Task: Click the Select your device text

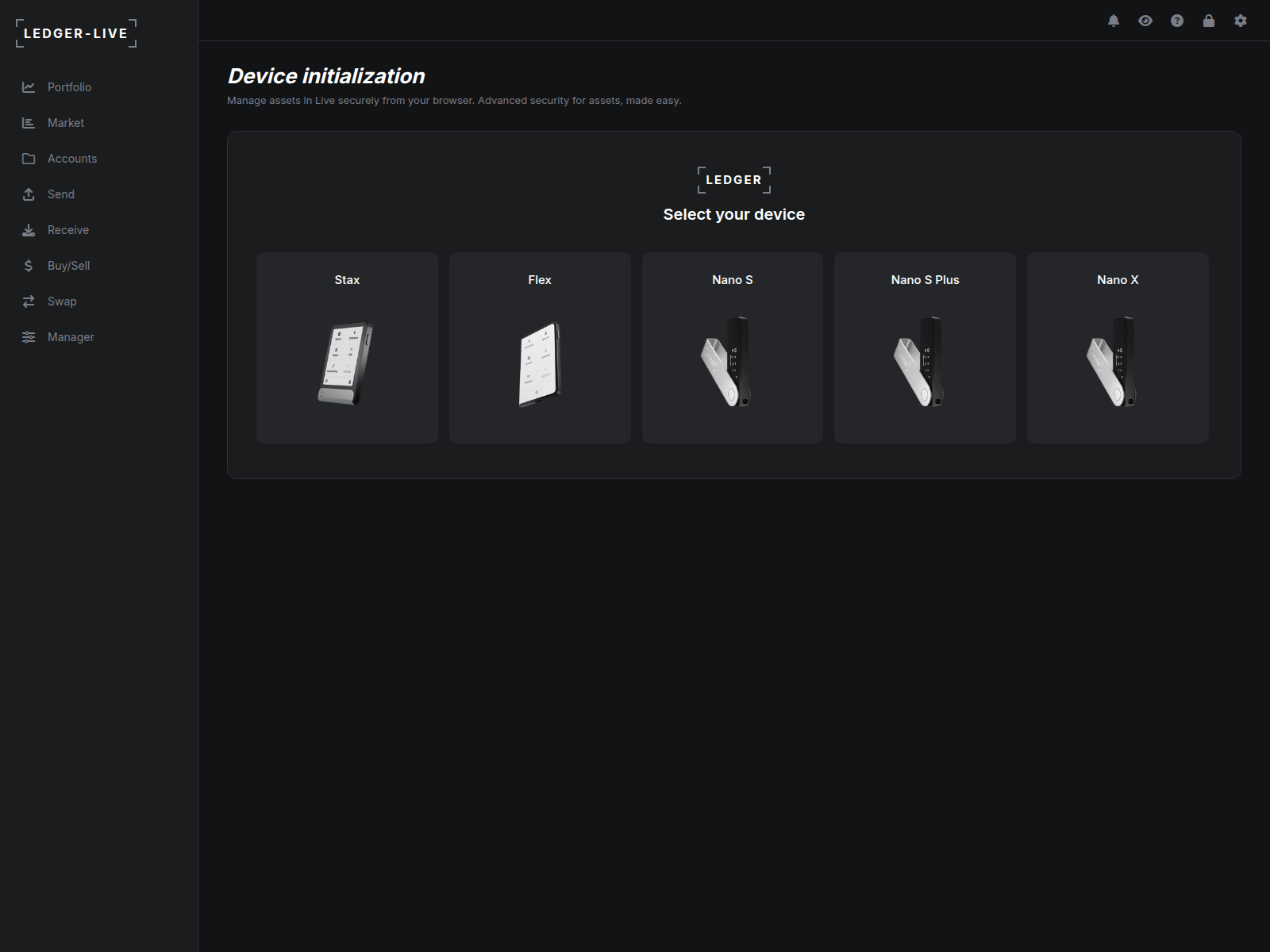Action: pos(734,214)
